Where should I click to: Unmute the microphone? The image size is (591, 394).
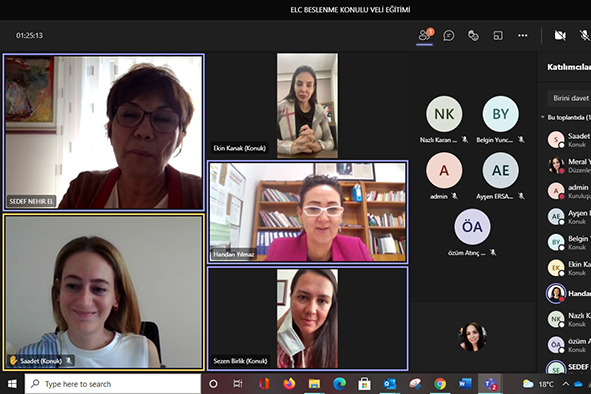click(x=585, y=35)
